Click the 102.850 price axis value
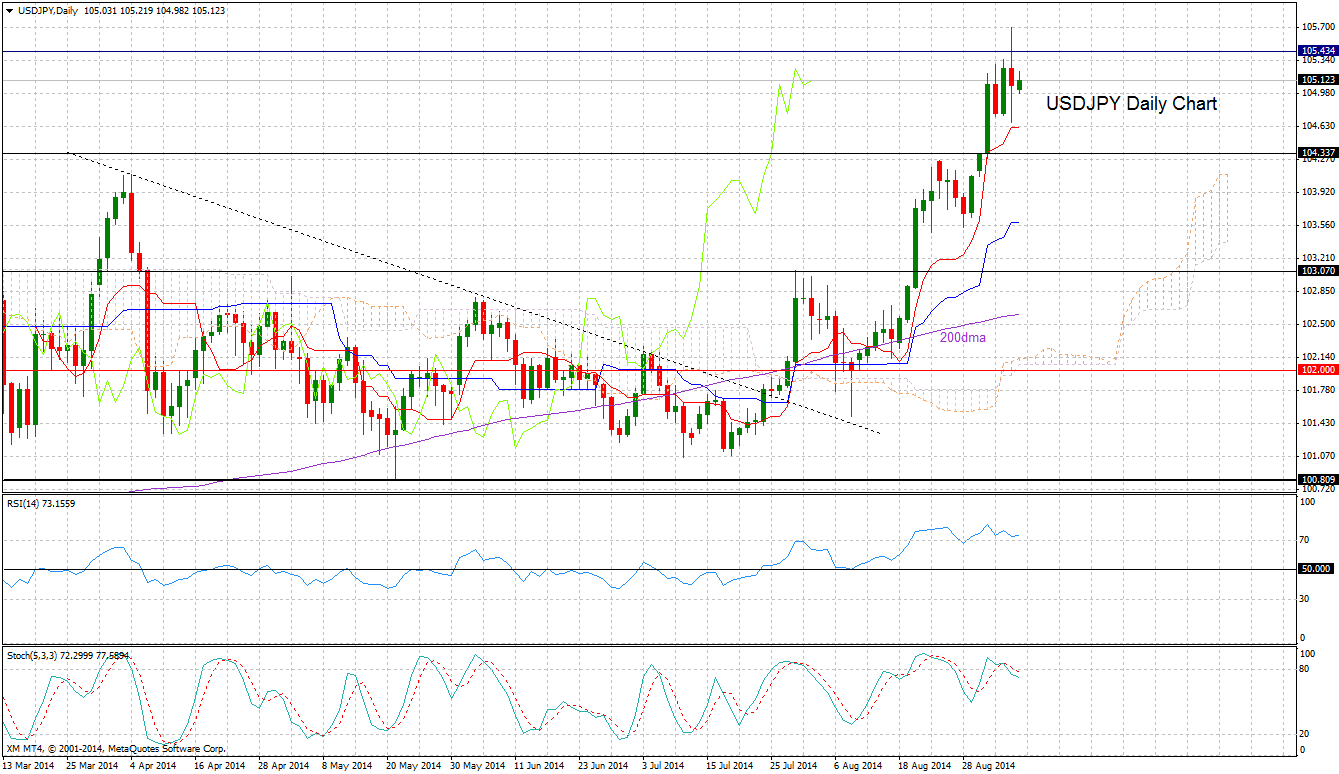Screen dimensions: 1339x774 [x=1317, y=291]
